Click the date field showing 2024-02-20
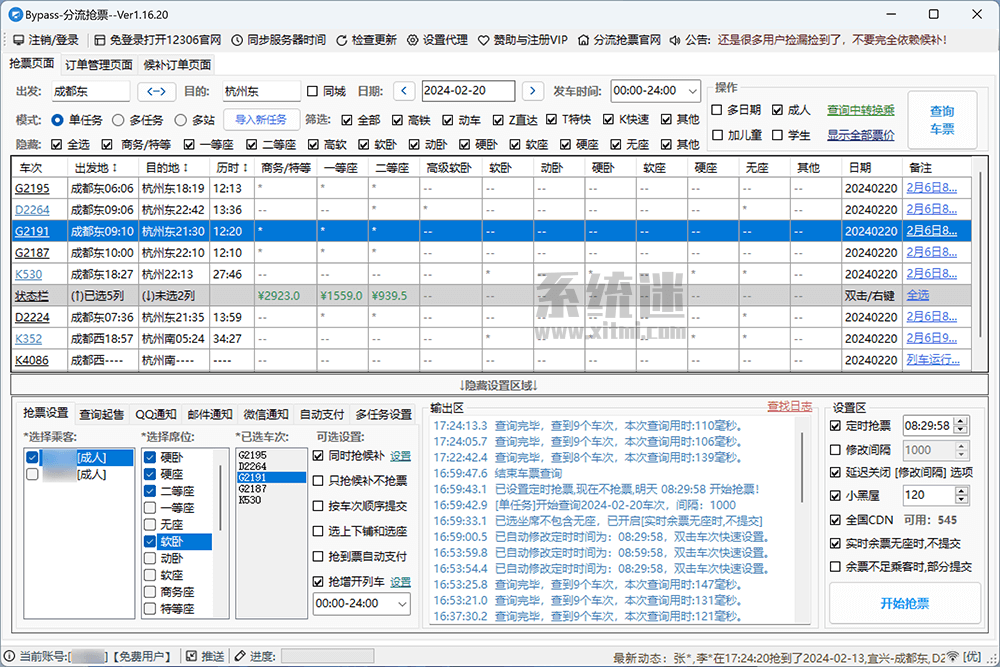Screen dimensions: 1000x667 click(x=468, y=91)
